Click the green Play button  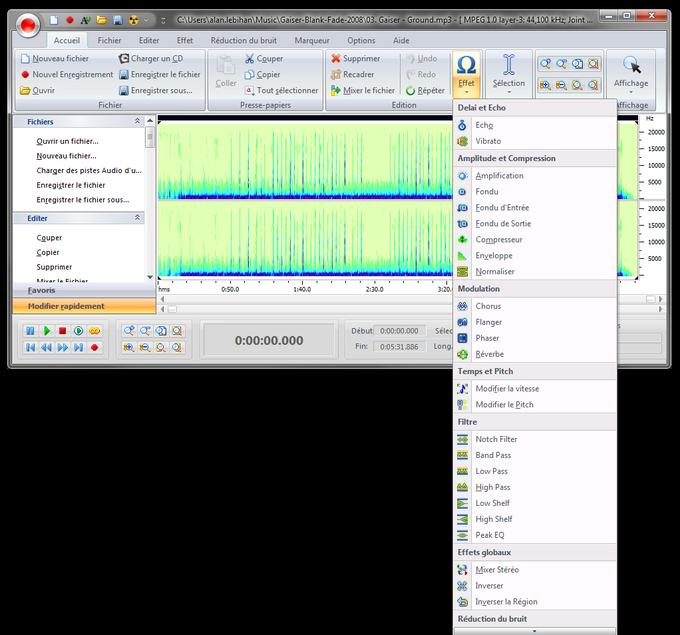(x=46, y=331)
